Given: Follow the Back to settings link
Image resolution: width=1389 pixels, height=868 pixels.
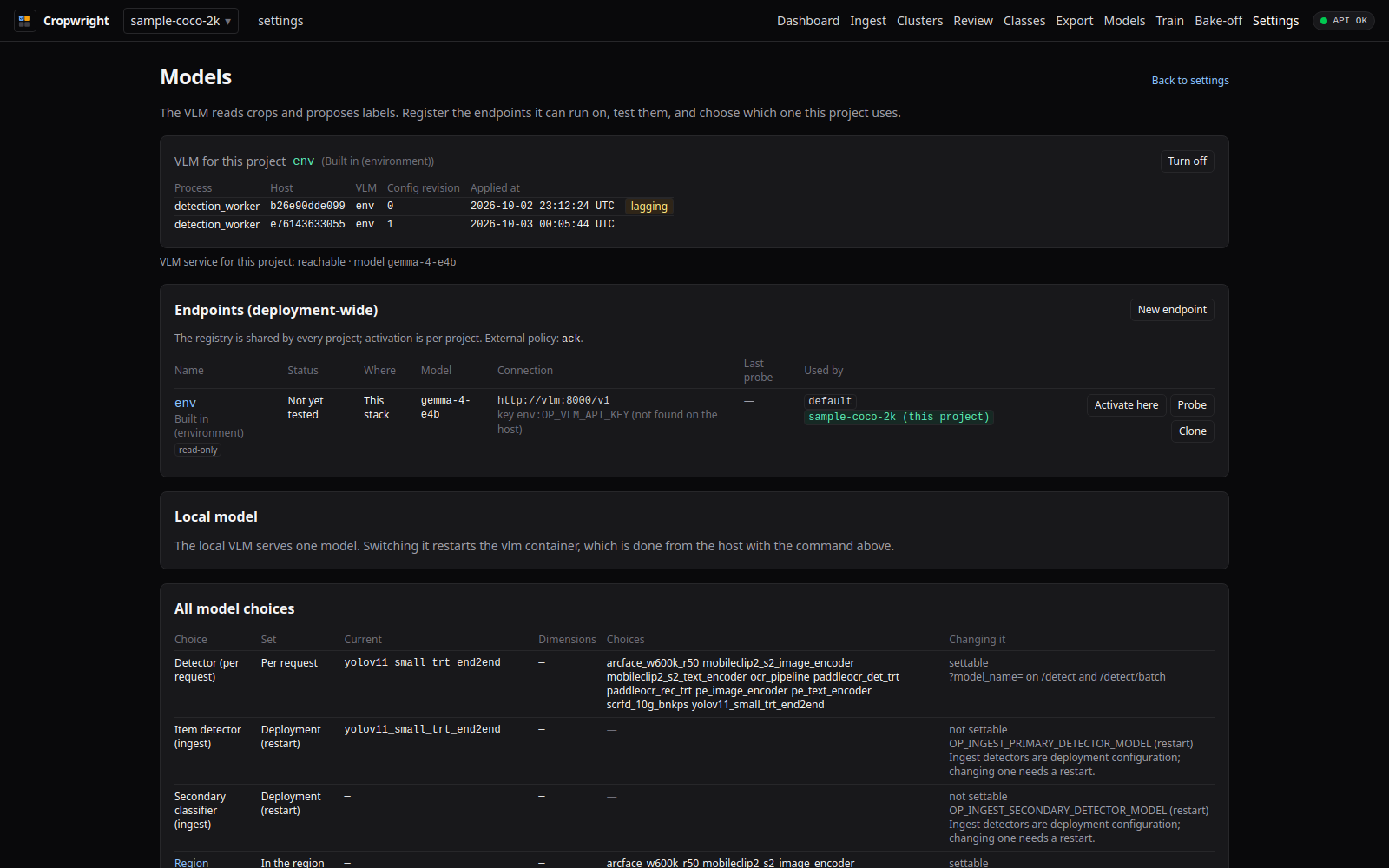Looking at the screenshot, I should click(x=1190, y=81).
